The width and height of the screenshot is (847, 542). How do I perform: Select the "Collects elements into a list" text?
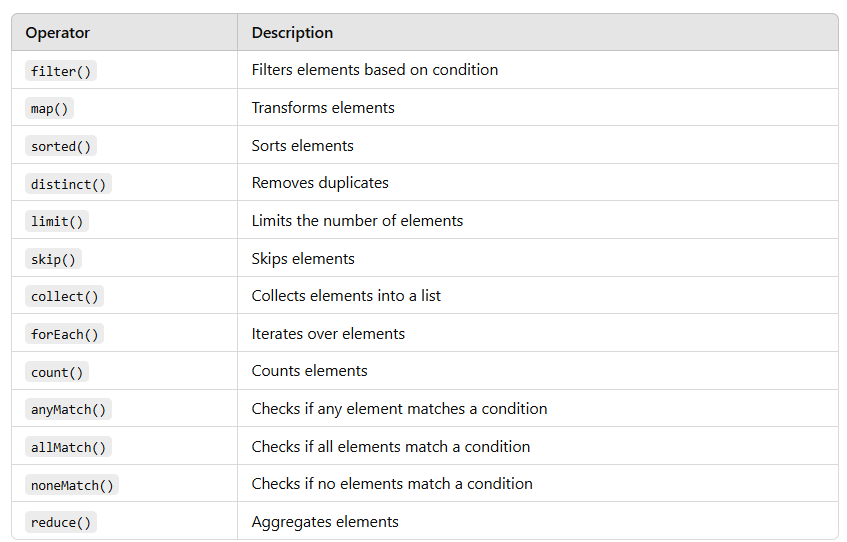[x=346, y=296]
